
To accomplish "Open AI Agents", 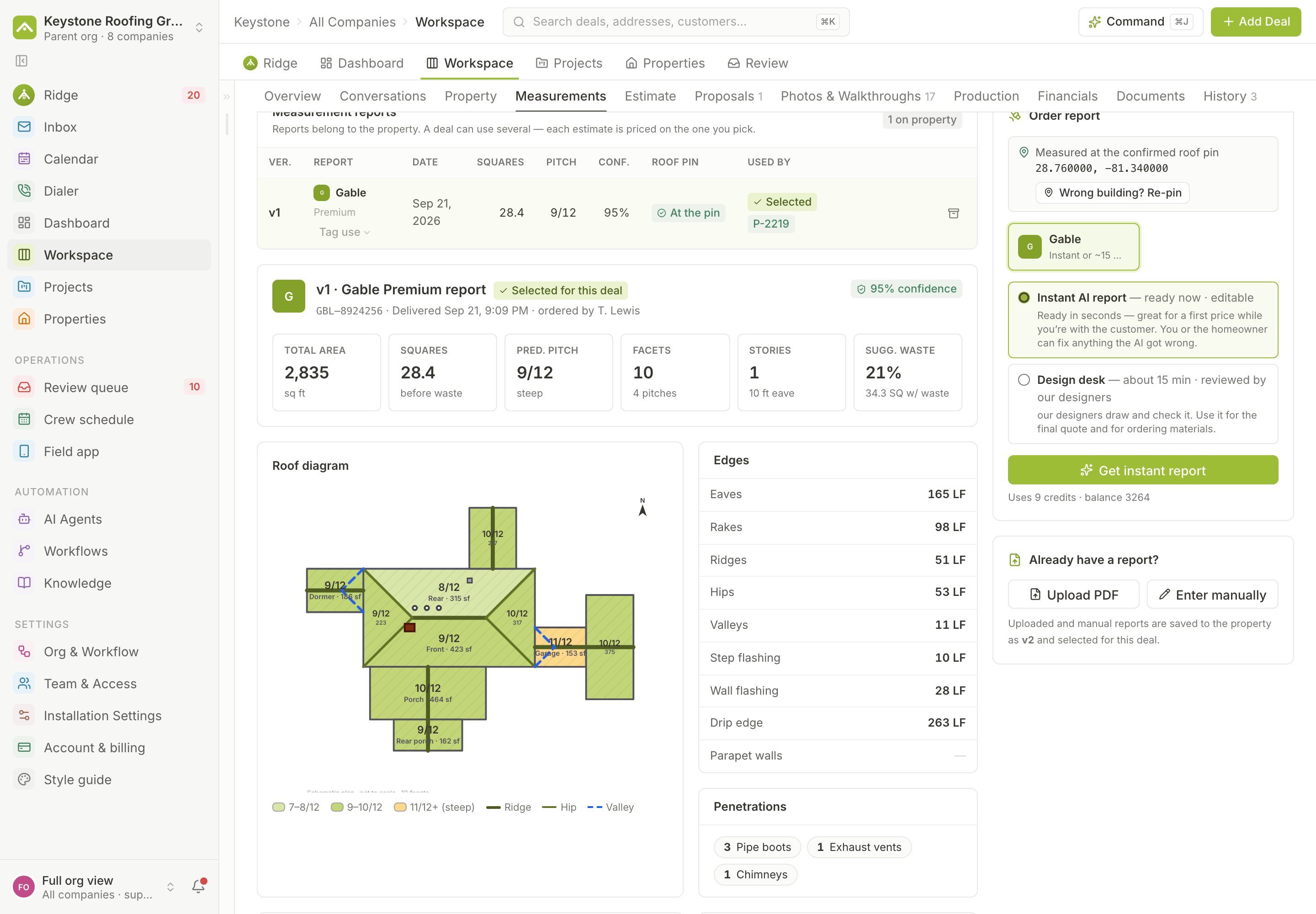I will [109, 520].
